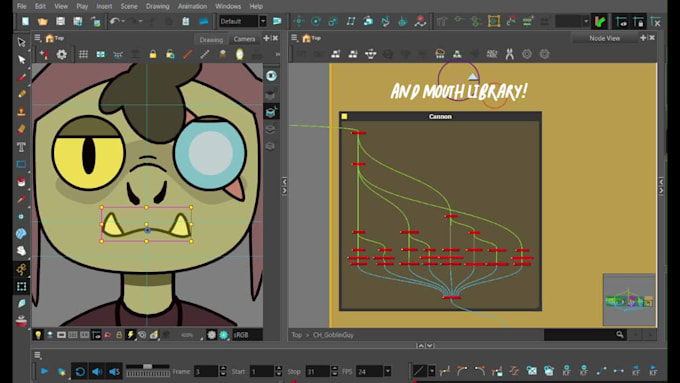Click CH_GoblinGuy in the breadcrumb path

tap(333, 335)
